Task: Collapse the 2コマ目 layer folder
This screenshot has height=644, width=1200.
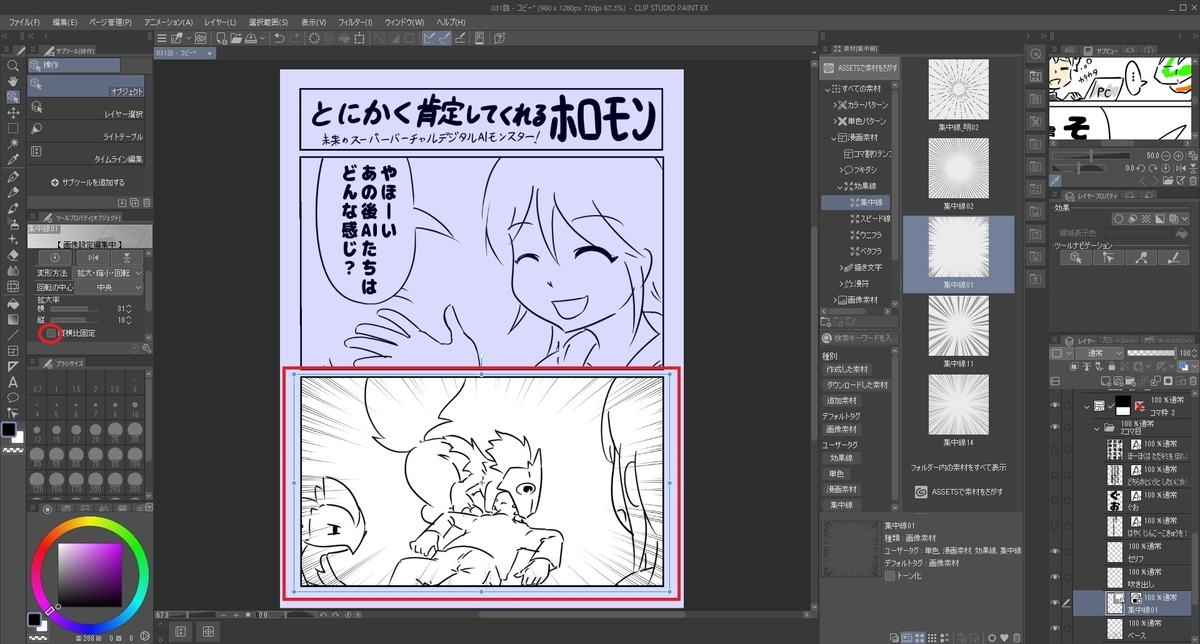Action: [x=1098, y=428]
